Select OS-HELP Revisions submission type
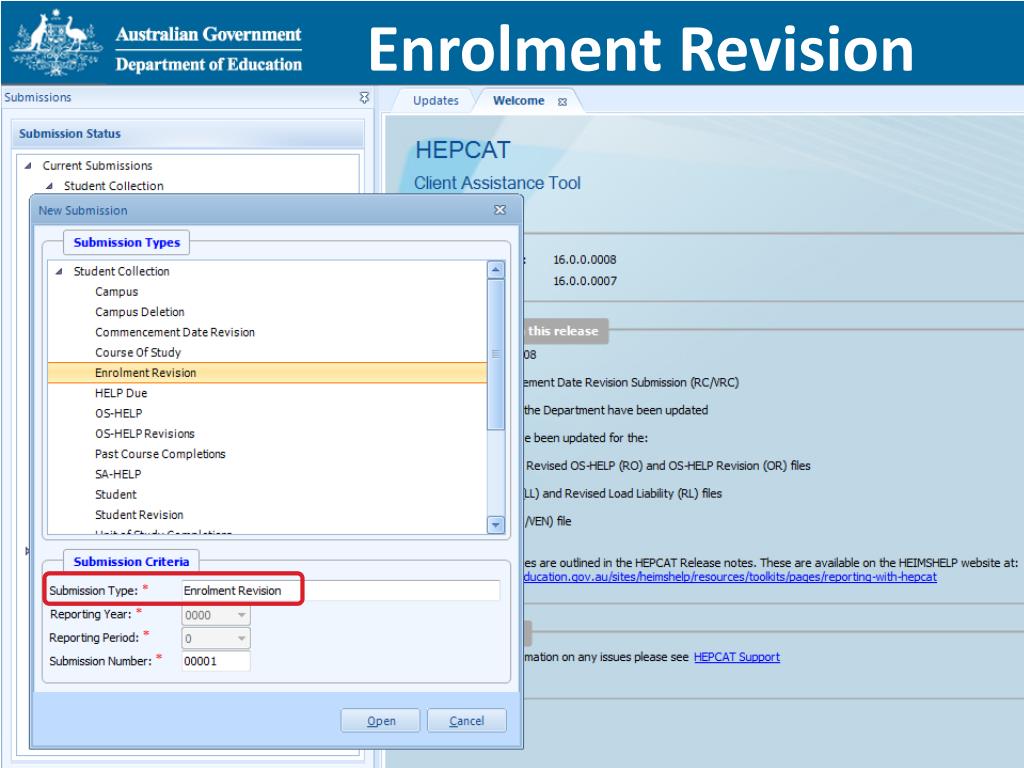Screen dimensions: 1024x768 [x=144, y=434]
